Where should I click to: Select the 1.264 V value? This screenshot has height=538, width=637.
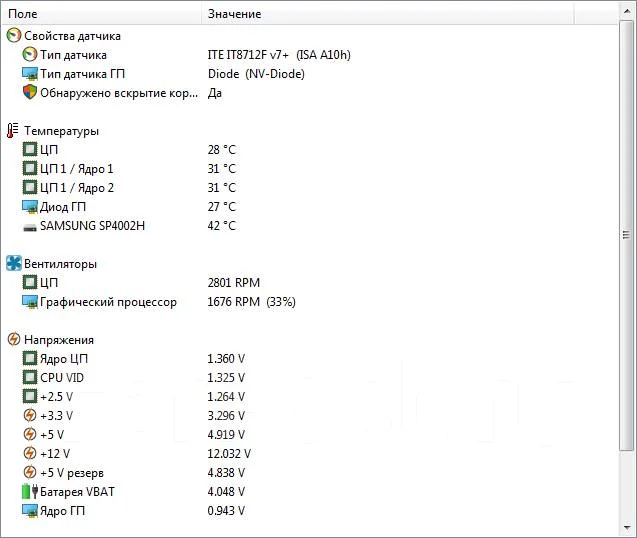[x=226, y=397]
